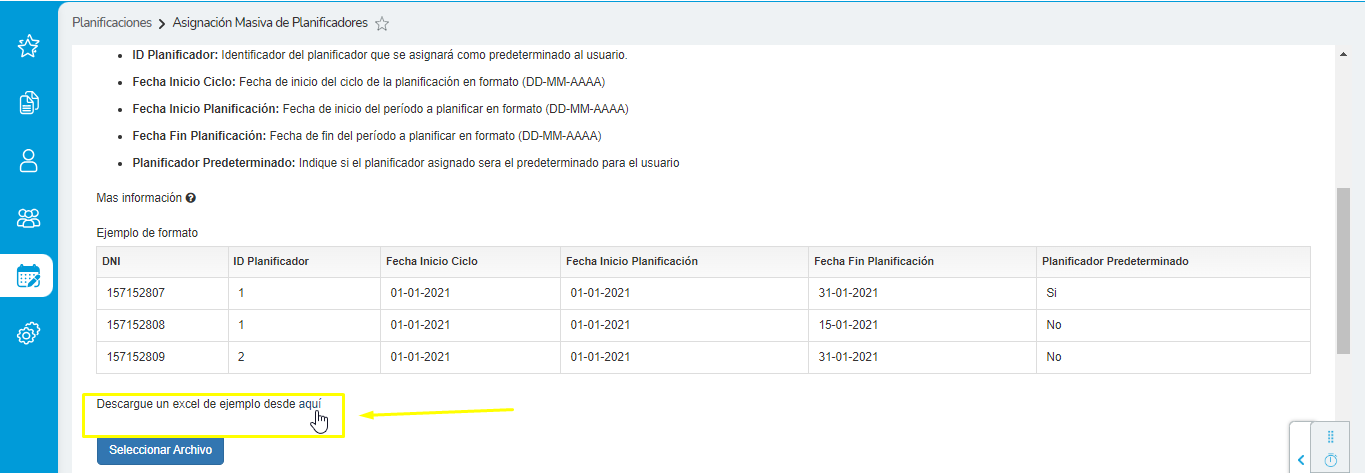The image size is (1365, 473).
Task: Open the settings gear in sidebar
Action: 28,334
